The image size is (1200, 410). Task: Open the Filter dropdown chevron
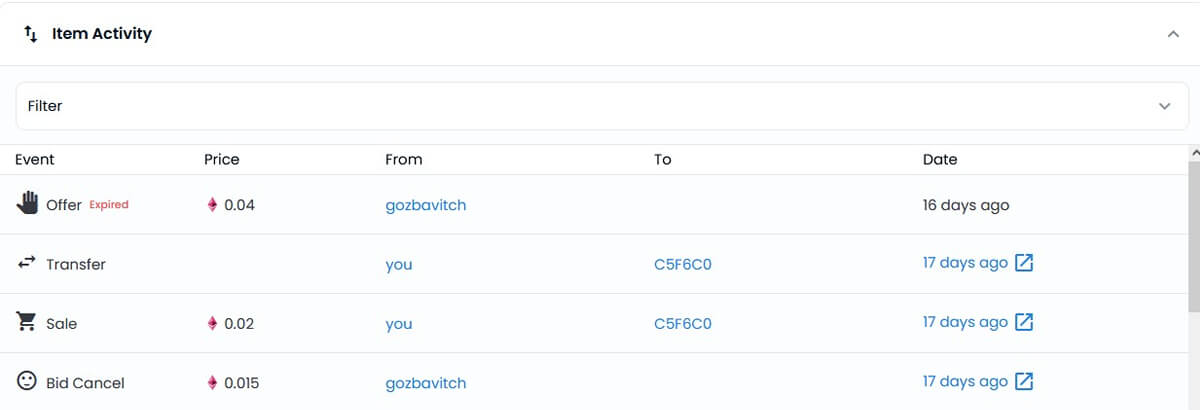click(x=1164, y=106)
